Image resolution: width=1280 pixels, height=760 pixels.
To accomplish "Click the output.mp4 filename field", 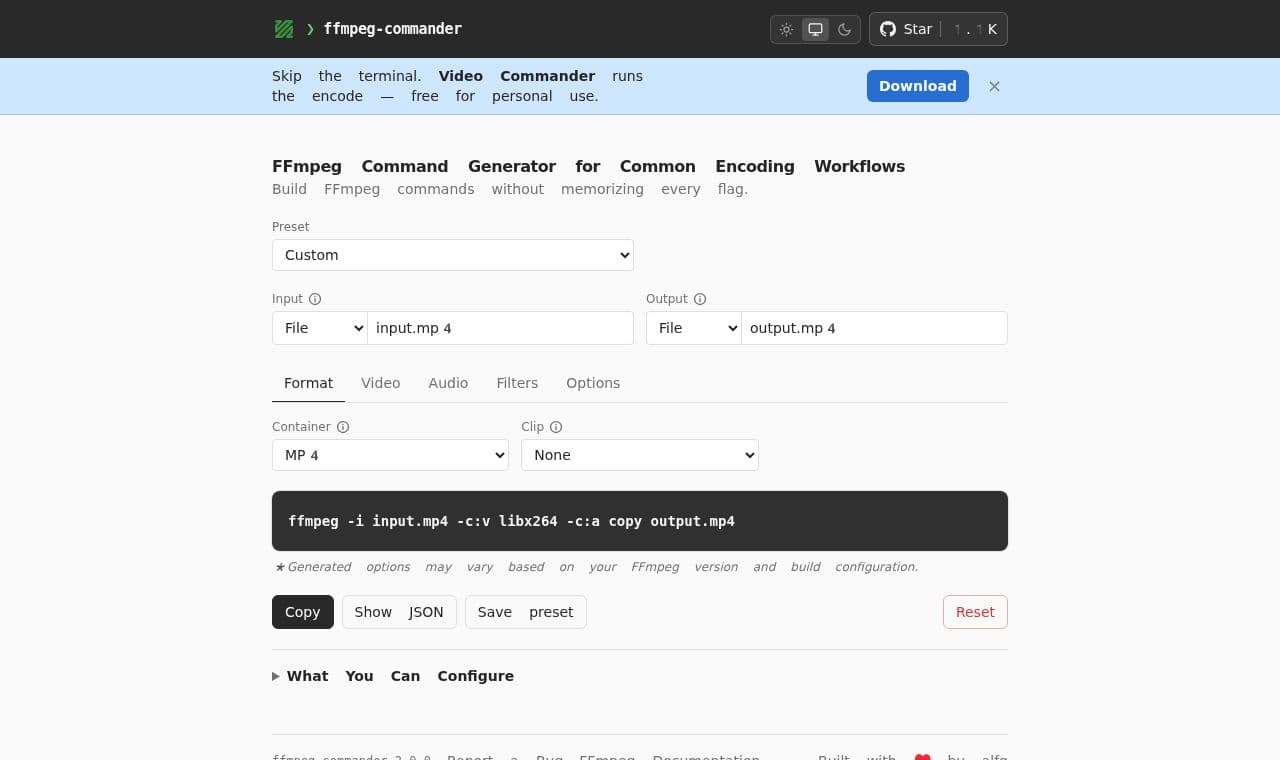I will [x=874, y=328].
